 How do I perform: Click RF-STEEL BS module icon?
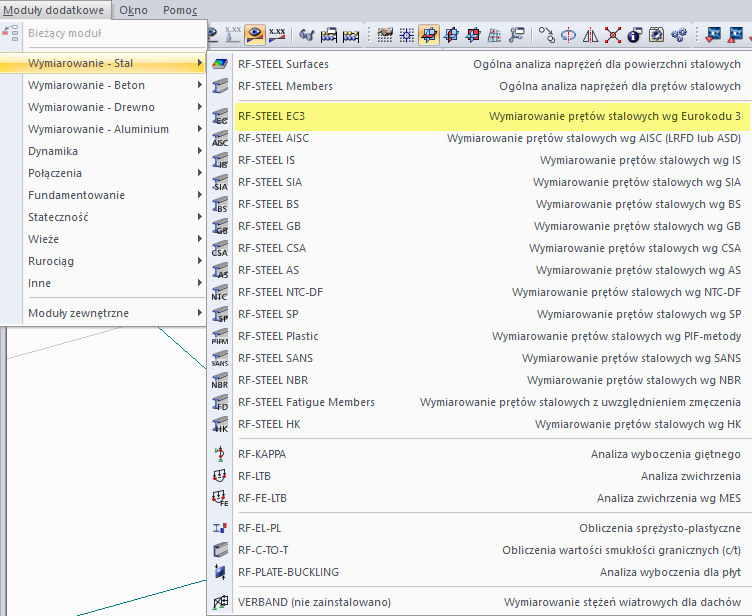click(x=220, y=205)
